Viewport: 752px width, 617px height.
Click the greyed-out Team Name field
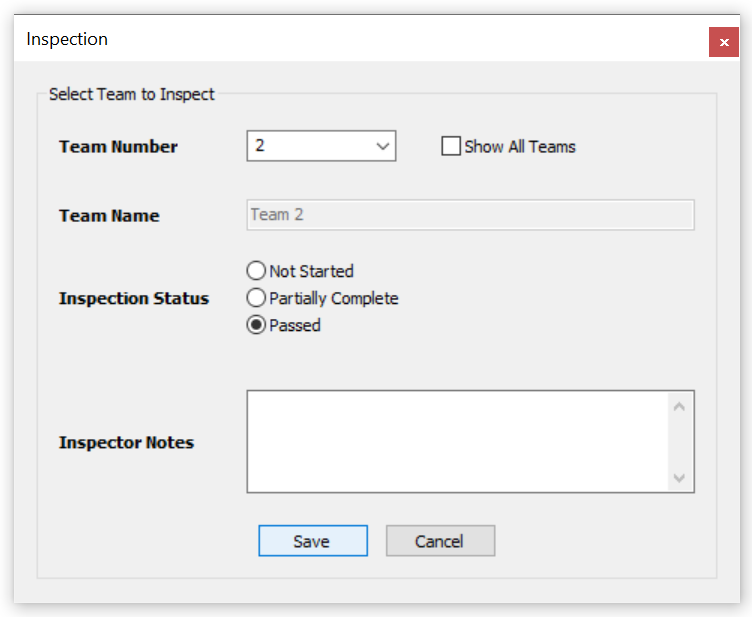(470, 215)
